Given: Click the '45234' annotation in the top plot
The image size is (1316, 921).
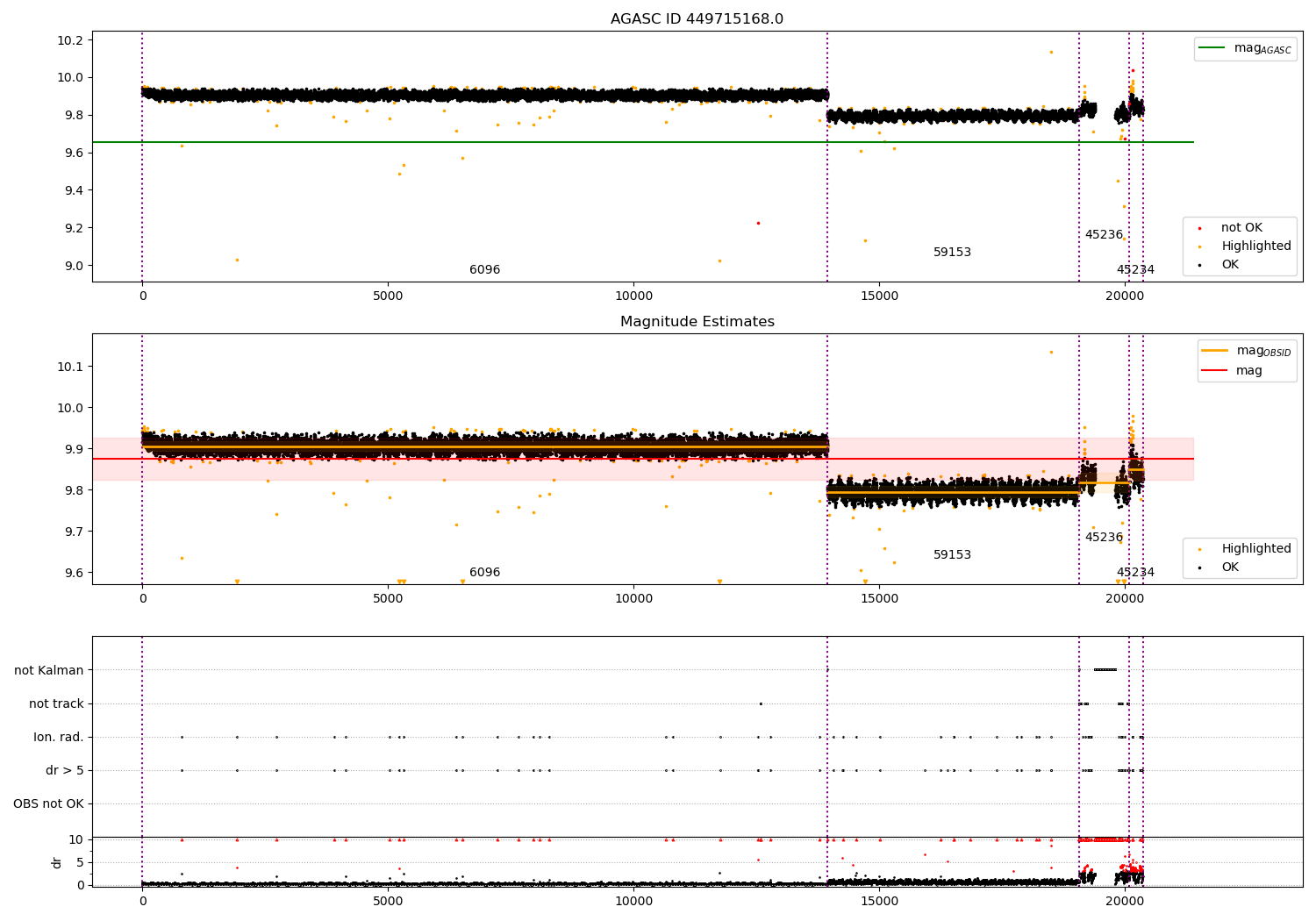Looking at the screenshot, I should pos(1135,270).
